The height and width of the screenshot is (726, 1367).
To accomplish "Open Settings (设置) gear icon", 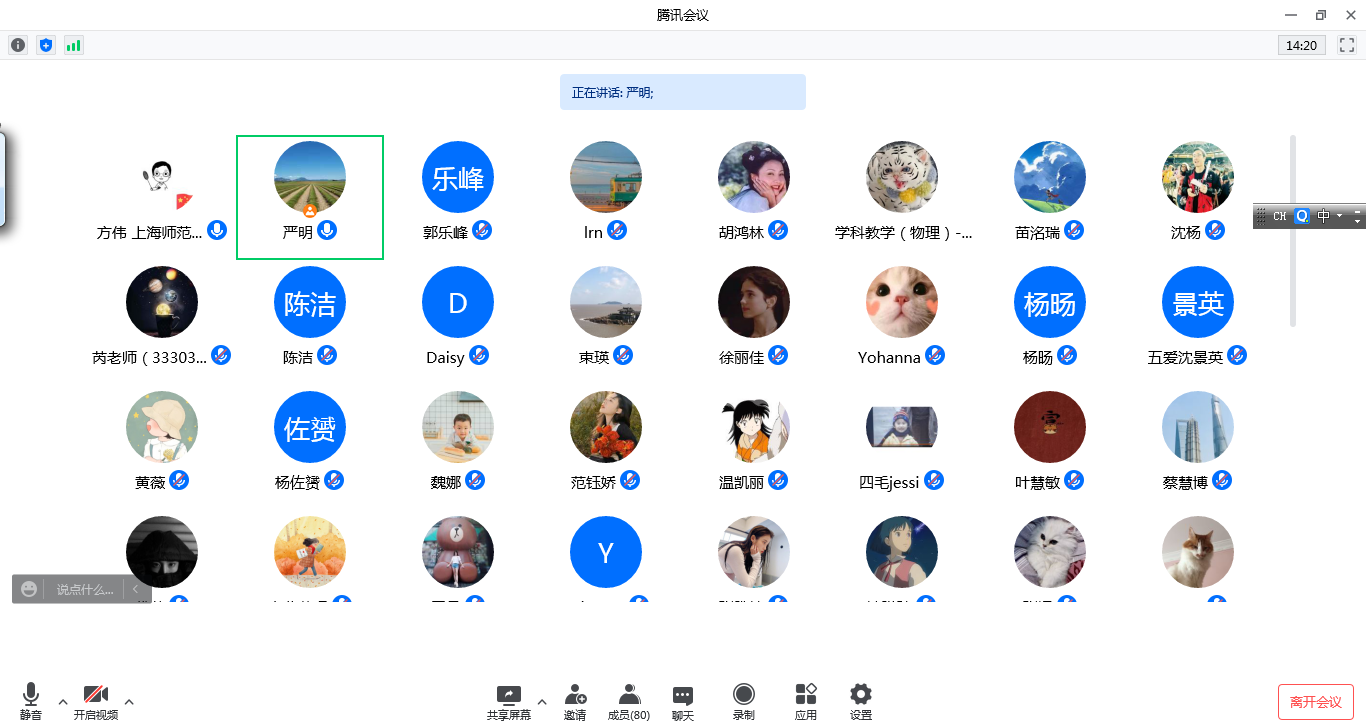I will point(860,700).
